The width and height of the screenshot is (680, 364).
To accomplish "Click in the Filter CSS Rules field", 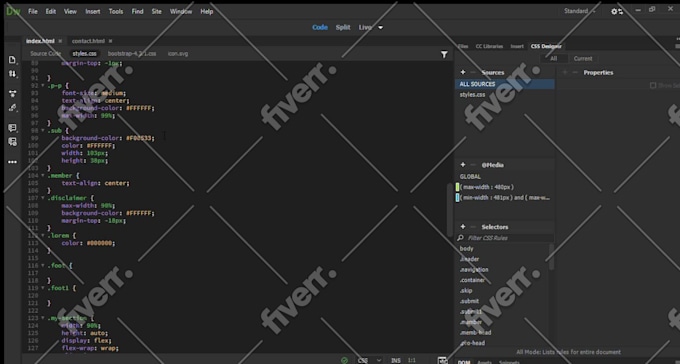I will point(509,238).
